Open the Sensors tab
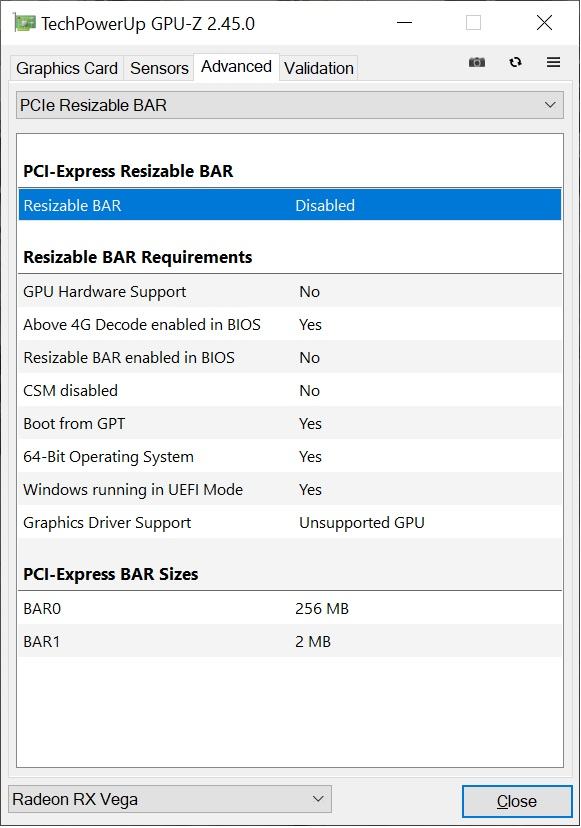The width and height of the screenshot is (581, 828). (x=159, y=68)
